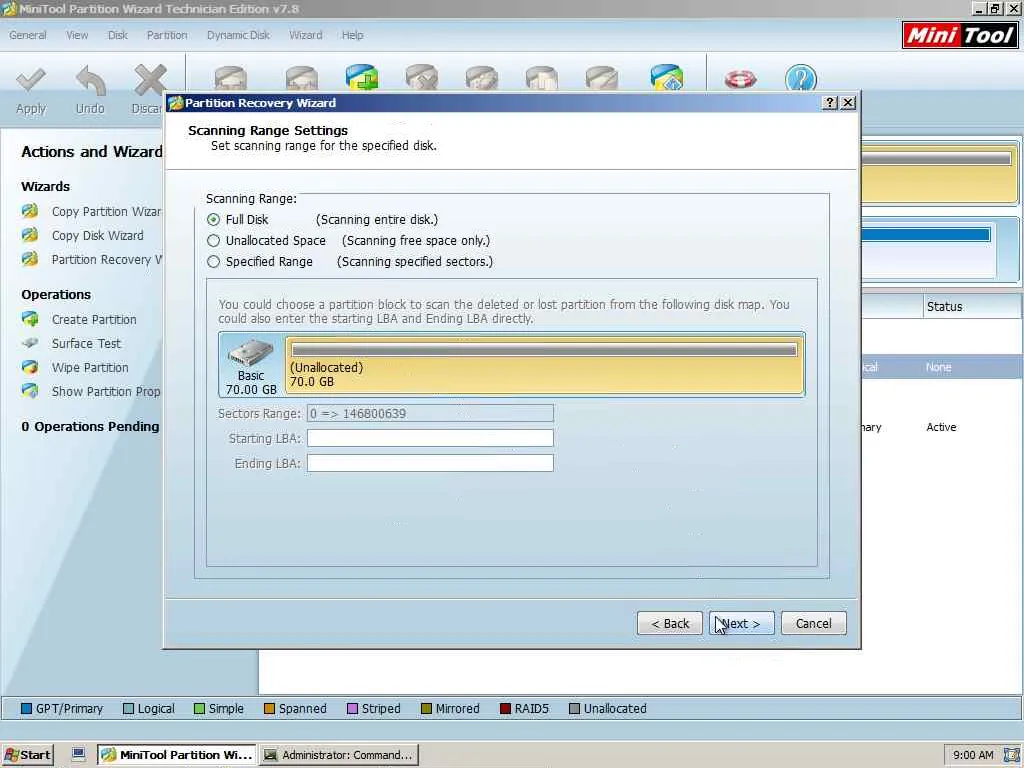Viewport: 1024px width, 768px height.
Task: Click the Wipe Partition sidebar icon
Action: point(30,367)
